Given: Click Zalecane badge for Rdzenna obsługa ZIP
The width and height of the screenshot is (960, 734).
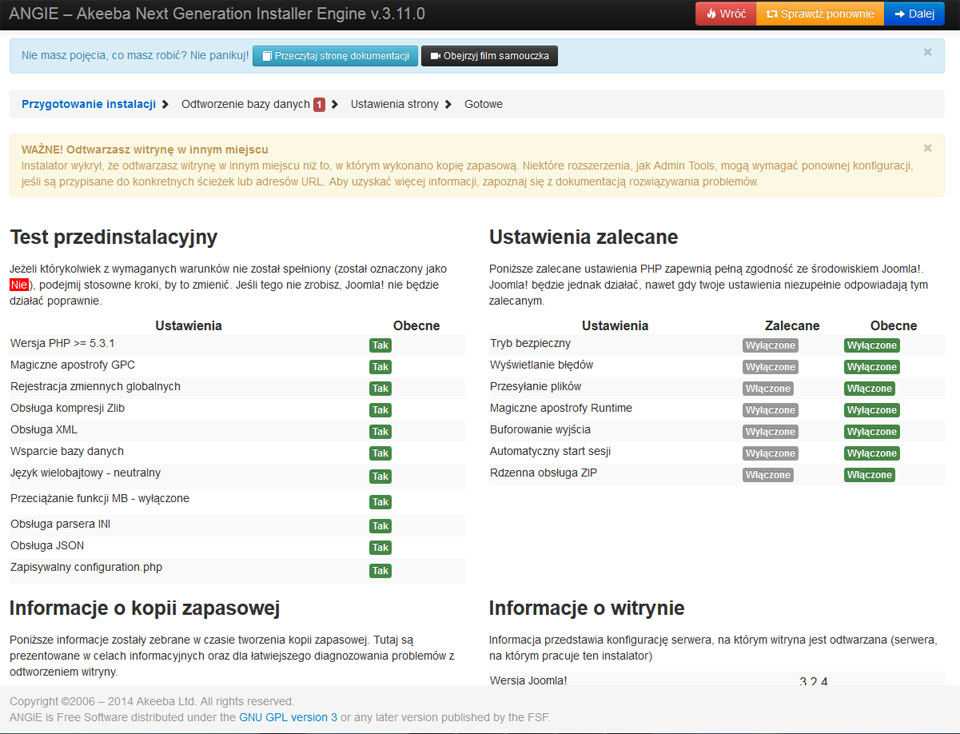Looking at the screenshot, I should coord(768,474).
